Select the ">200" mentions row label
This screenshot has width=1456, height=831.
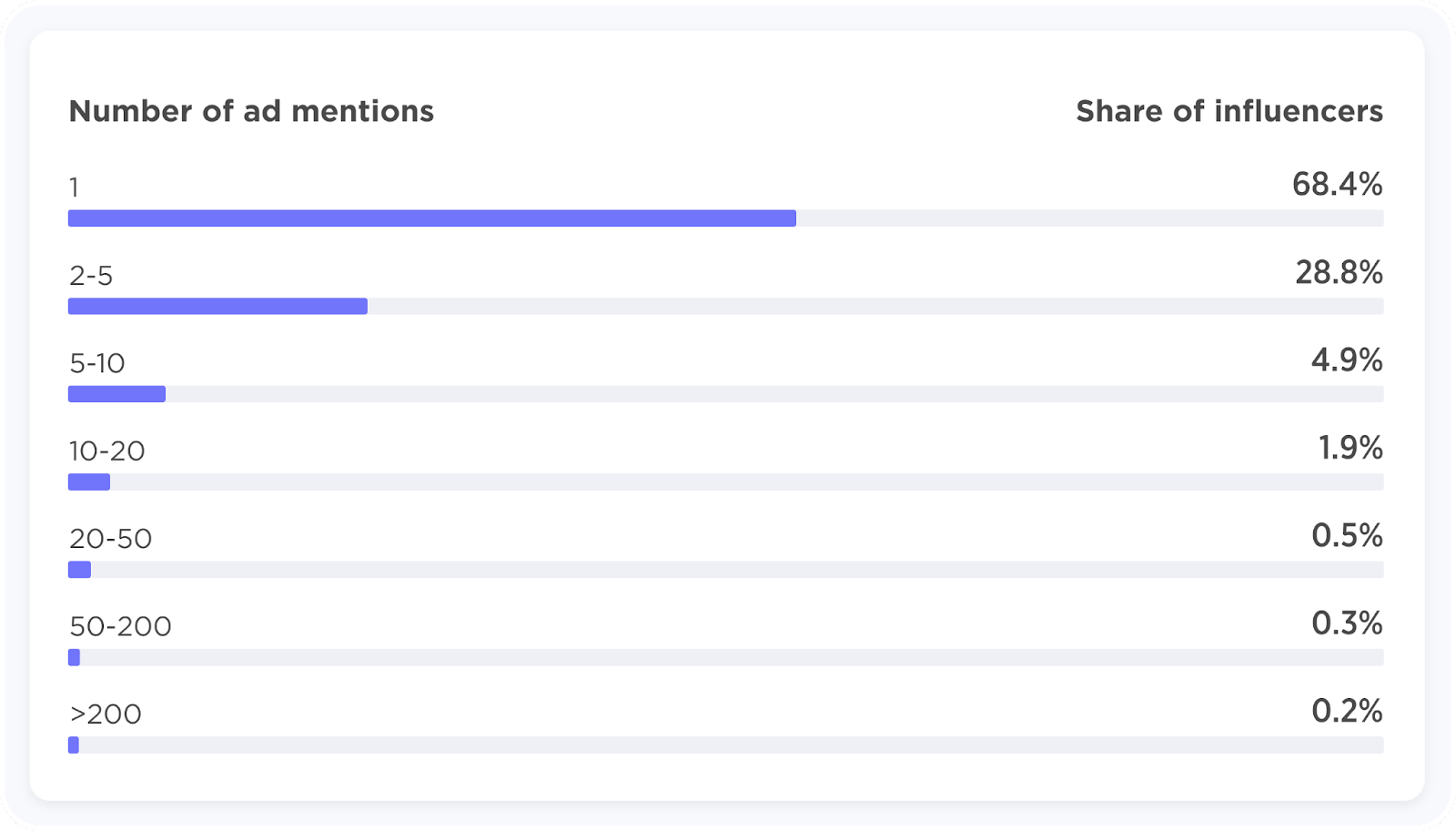[x=106, y=714]
